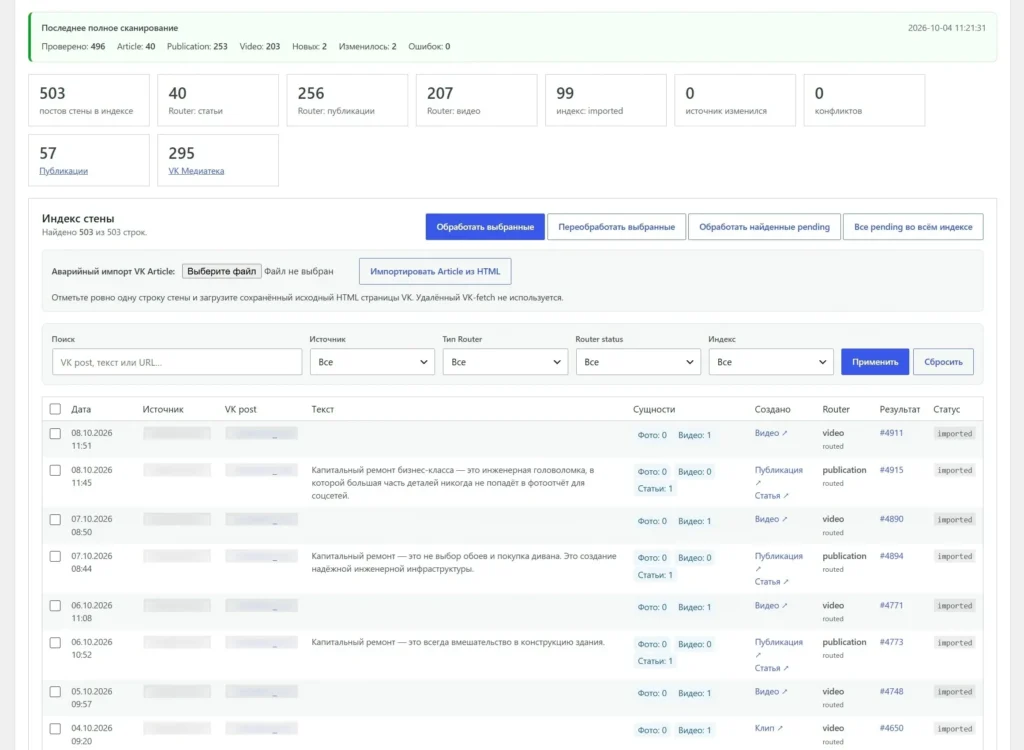
Task: Open the Выберите файл file picker
Action: coord(221,271)
